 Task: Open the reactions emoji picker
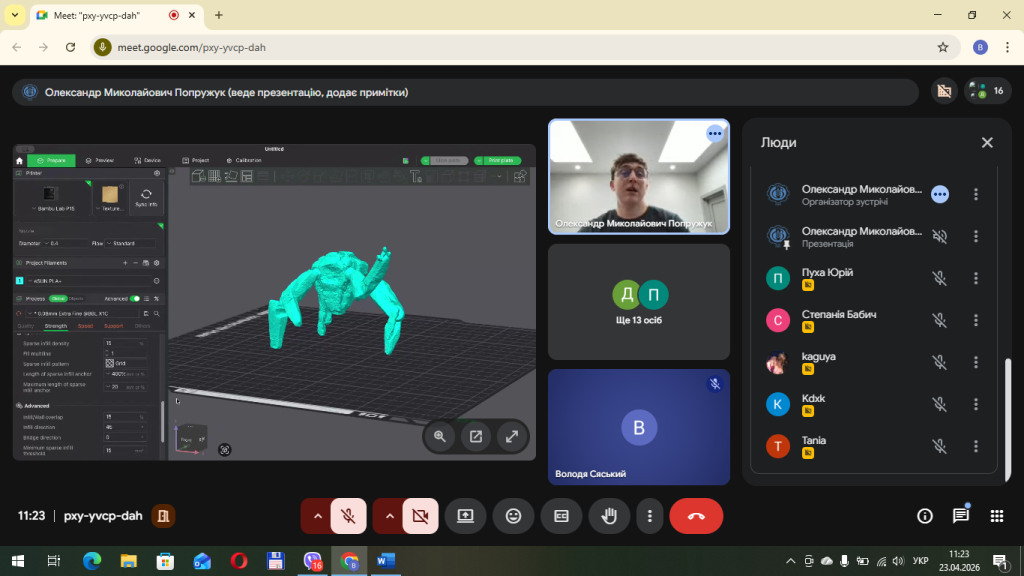click(x=513, y=516)
